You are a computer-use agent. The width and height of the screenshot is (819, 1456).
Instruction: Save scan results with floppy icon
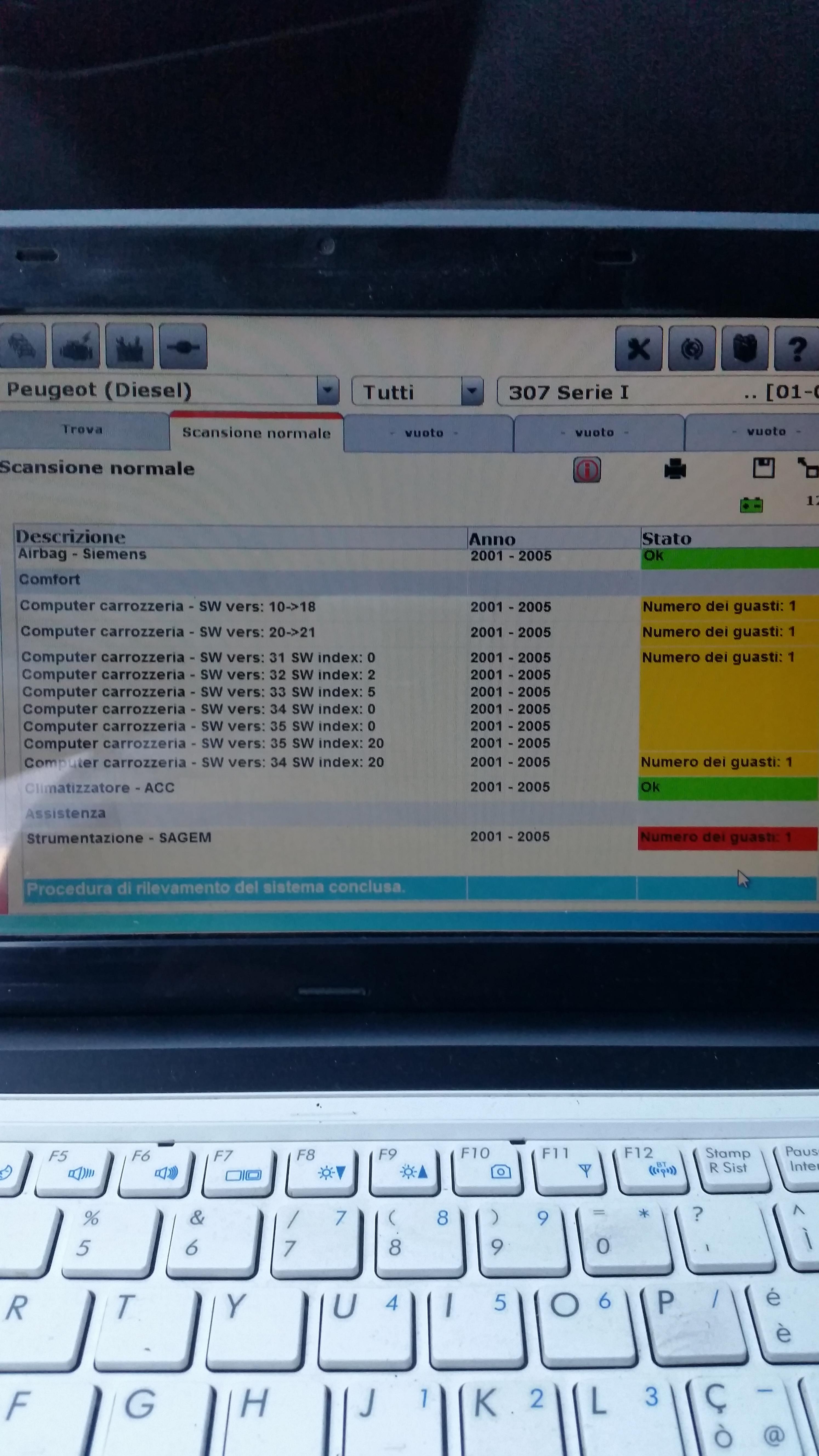[764, 468]
